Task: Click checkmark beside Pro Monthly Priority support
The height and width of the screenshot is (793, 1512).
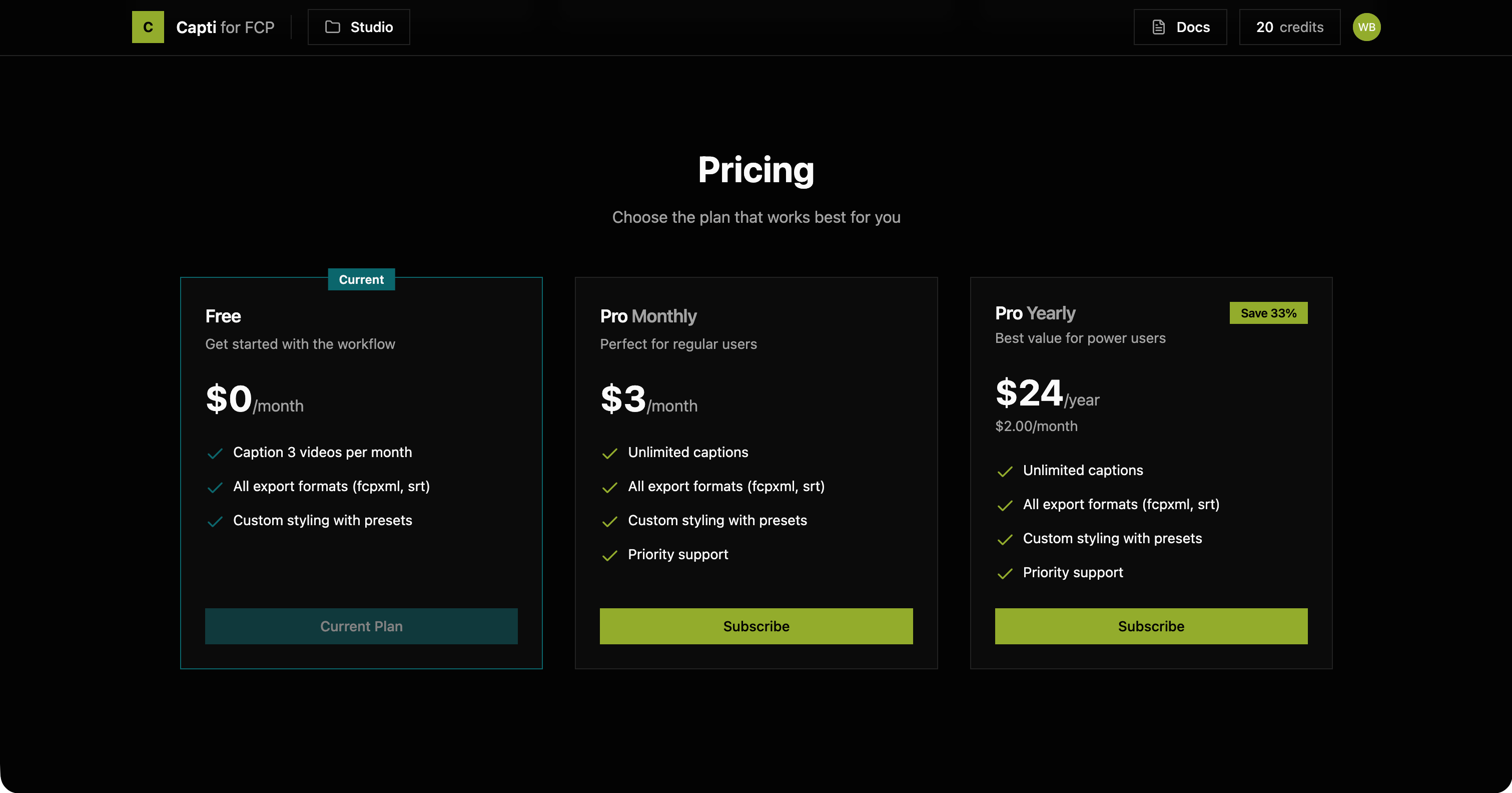Action: point(610,556)
